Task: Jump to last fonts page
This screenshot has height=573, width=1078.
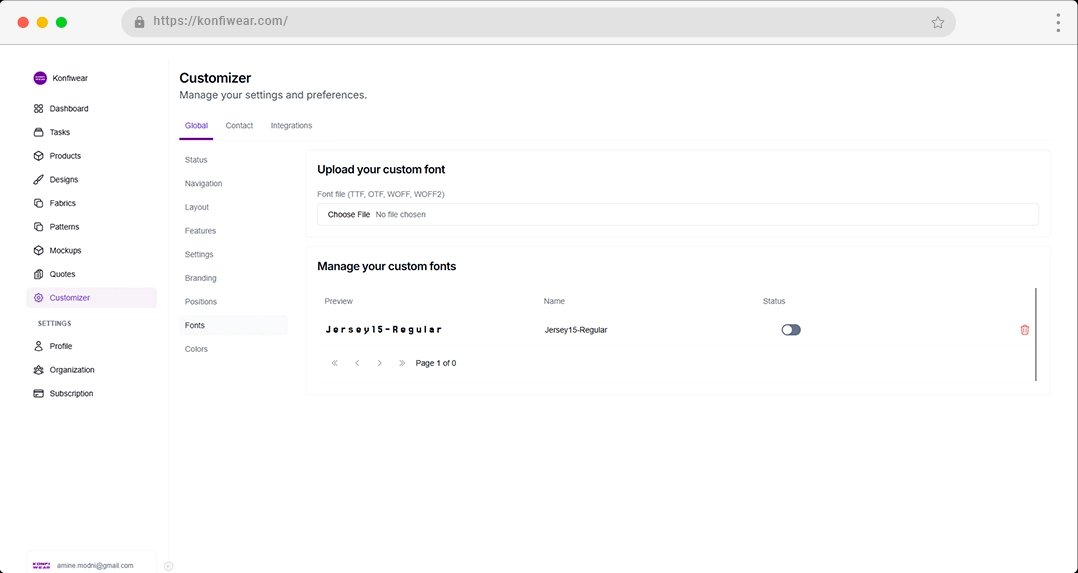Action: point(402,363)
